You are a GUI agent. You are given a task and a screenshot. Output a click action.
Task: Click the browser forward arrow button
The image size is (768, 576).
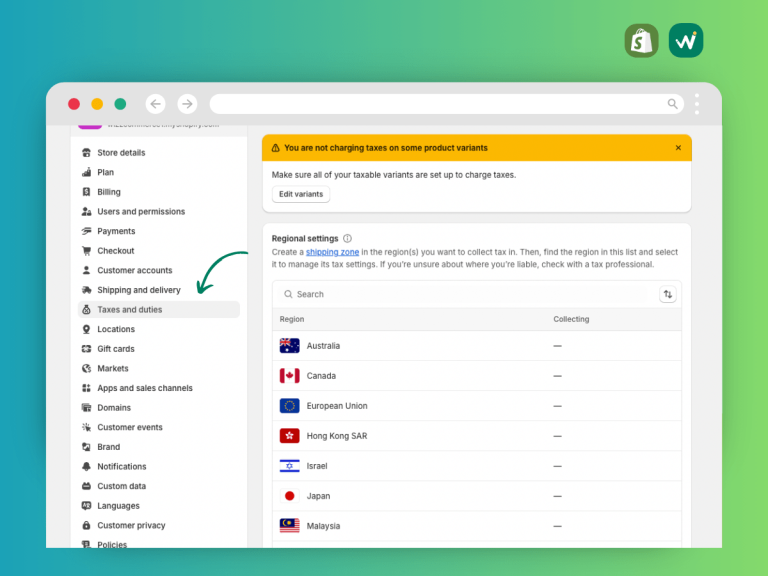(x=187, y=104)
